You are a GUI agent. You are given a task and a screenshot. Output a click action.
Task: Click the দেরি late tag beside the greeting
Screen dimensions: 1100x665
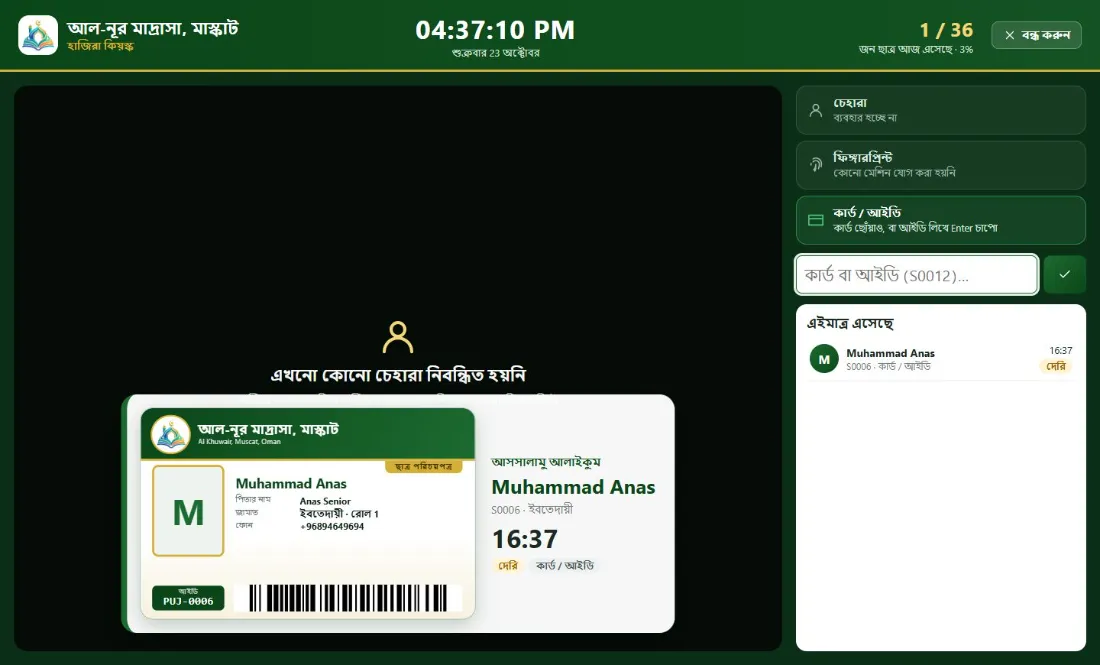[508, 565]
